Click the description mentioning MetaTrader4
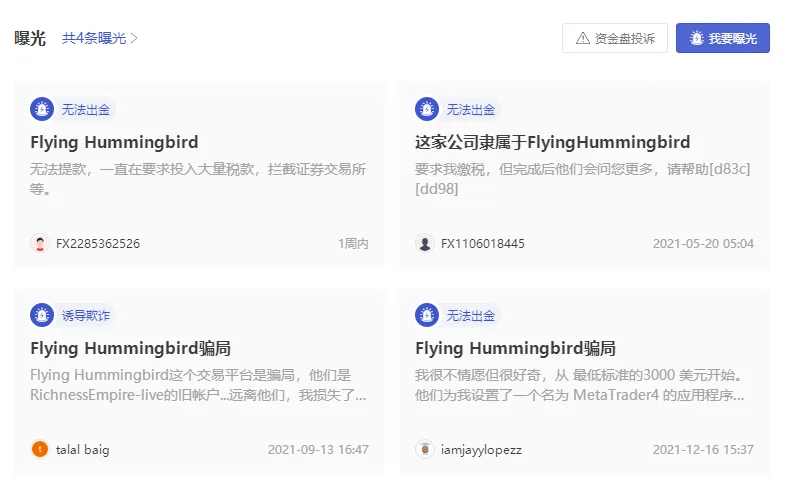Image resolution: width=788 pixels, height=488 pixels. (x=580, y=385)
